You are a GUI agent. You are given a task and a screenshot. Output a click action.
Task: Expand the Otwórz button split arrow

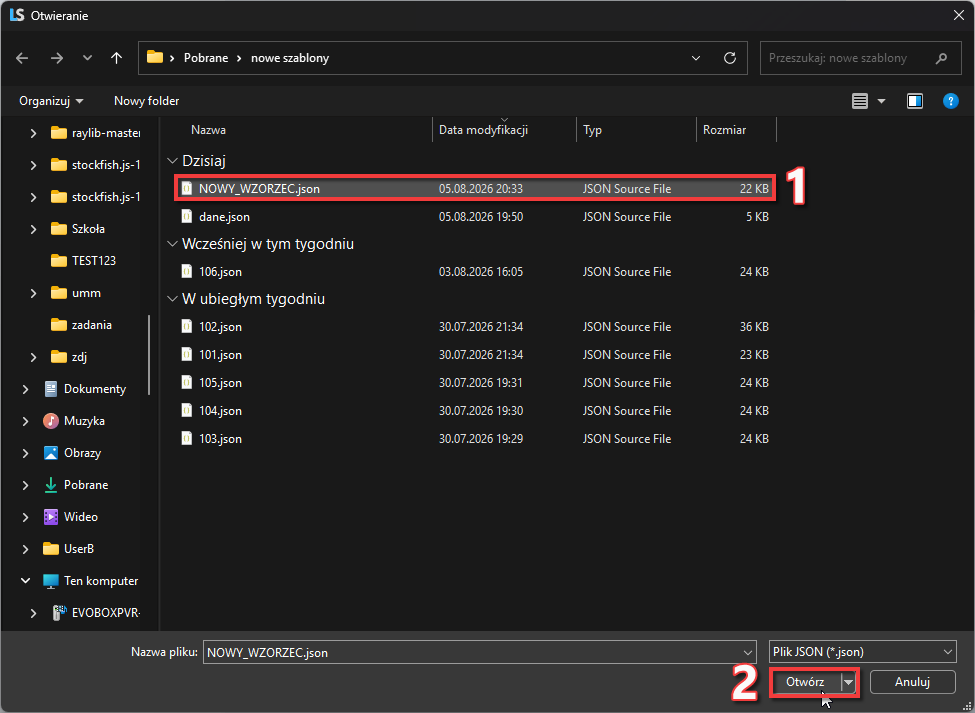(x=848, y=682)
